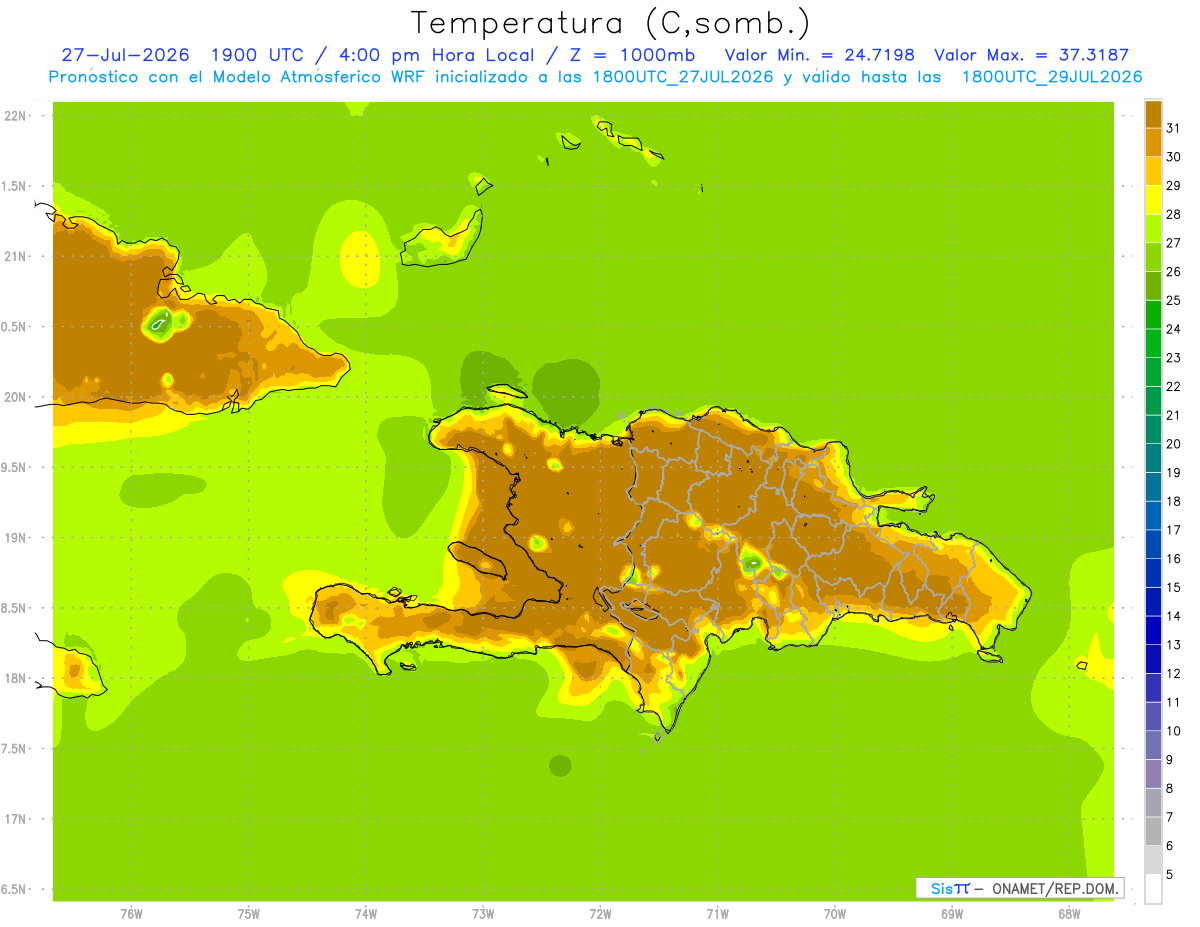
Task: Click the grey legend swatch between 6 and 7
Action: [1153, 831]
